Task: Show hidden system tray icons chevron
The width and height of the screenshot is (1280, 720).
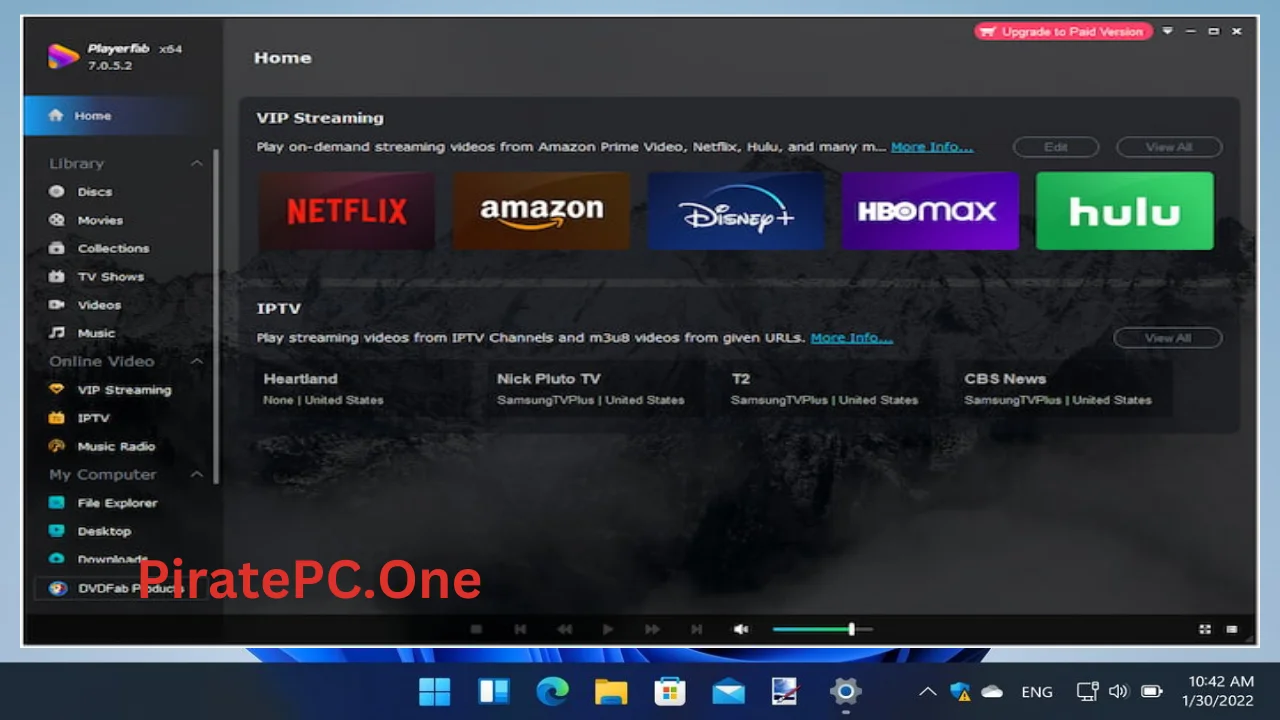Action: (927, 691)
